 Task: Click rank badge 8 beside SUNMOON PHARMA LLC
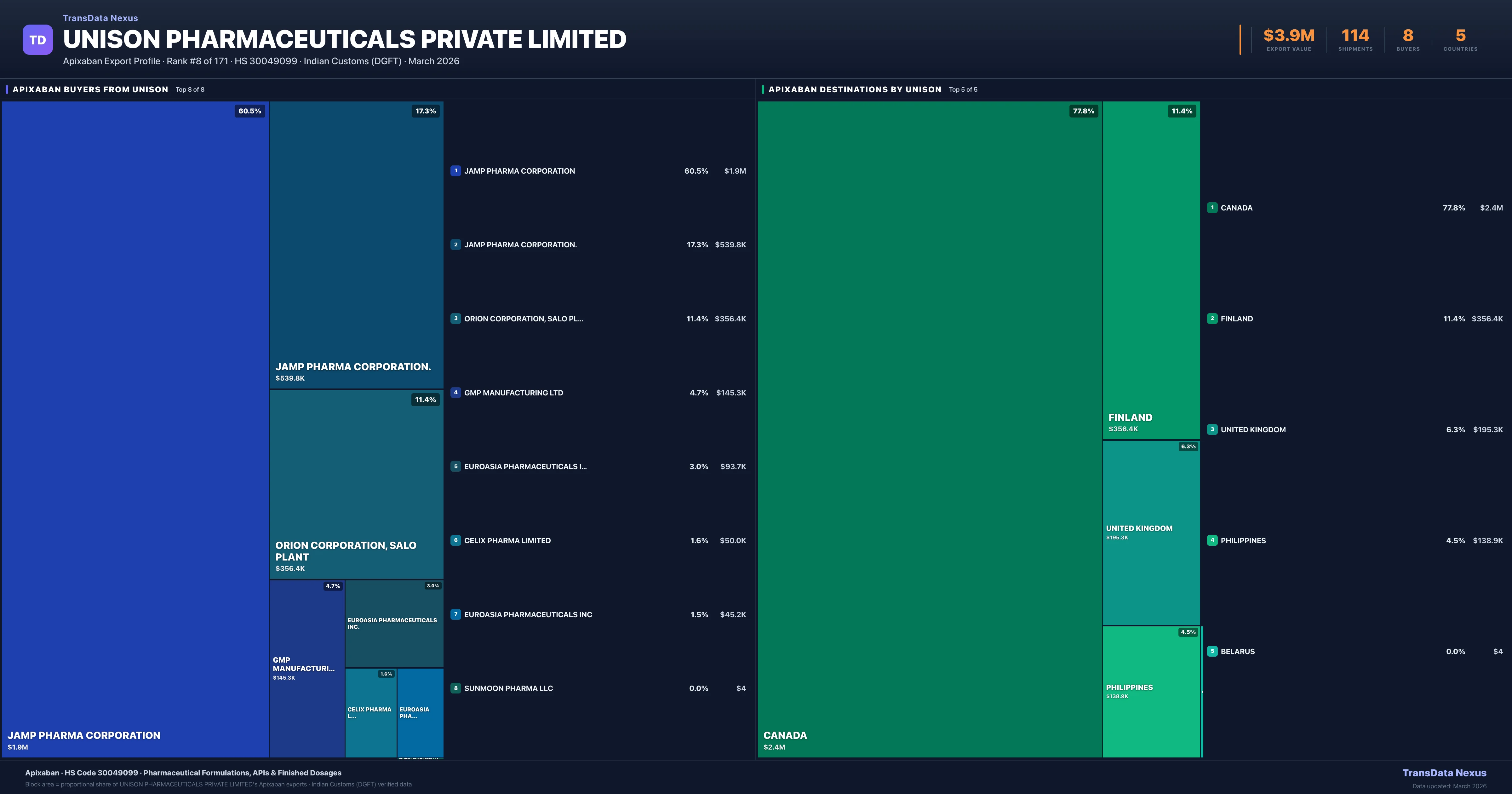click(455, 688)
